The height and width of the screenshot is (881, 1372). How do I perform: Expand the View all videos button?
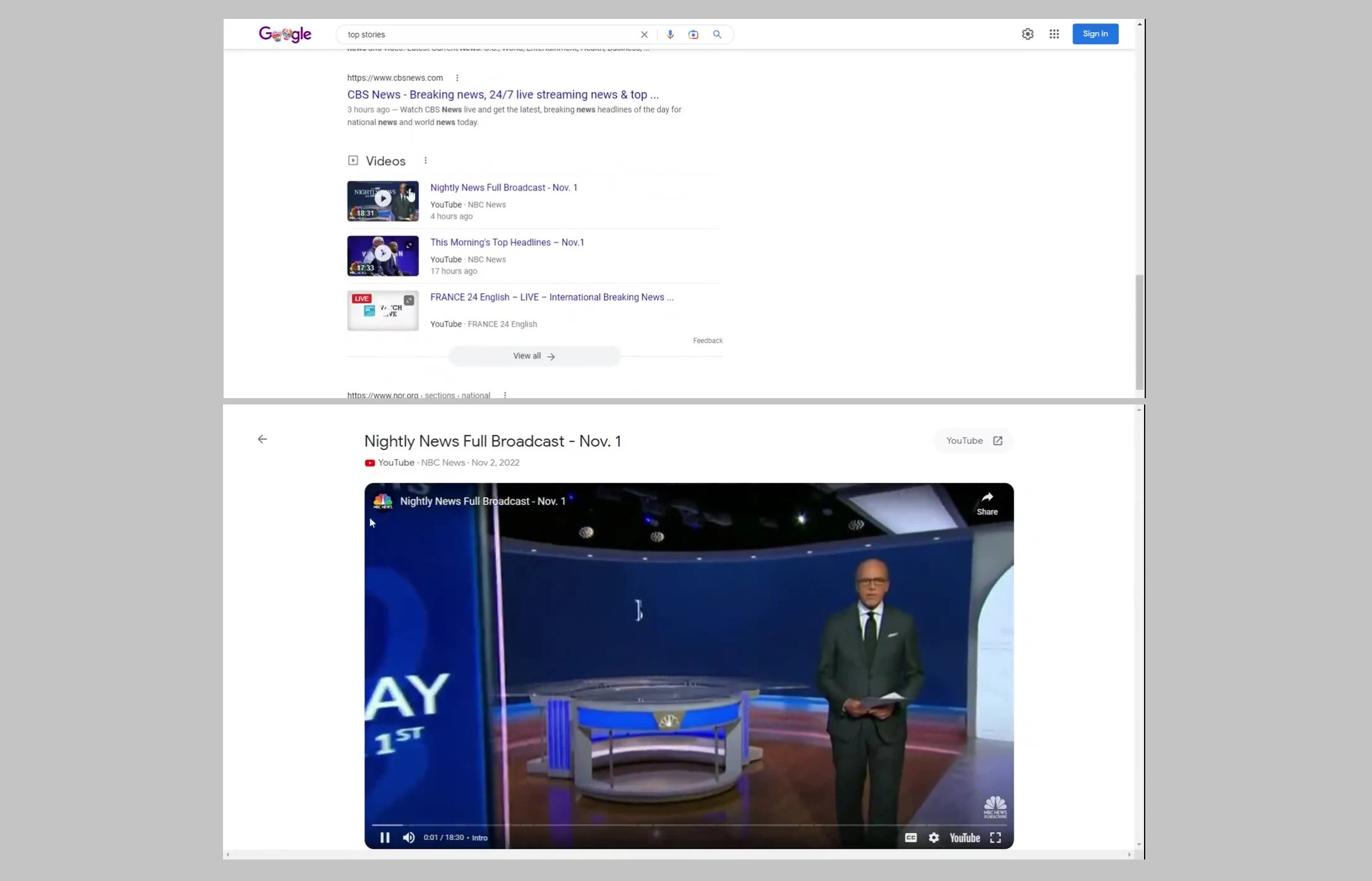[534, 356]
